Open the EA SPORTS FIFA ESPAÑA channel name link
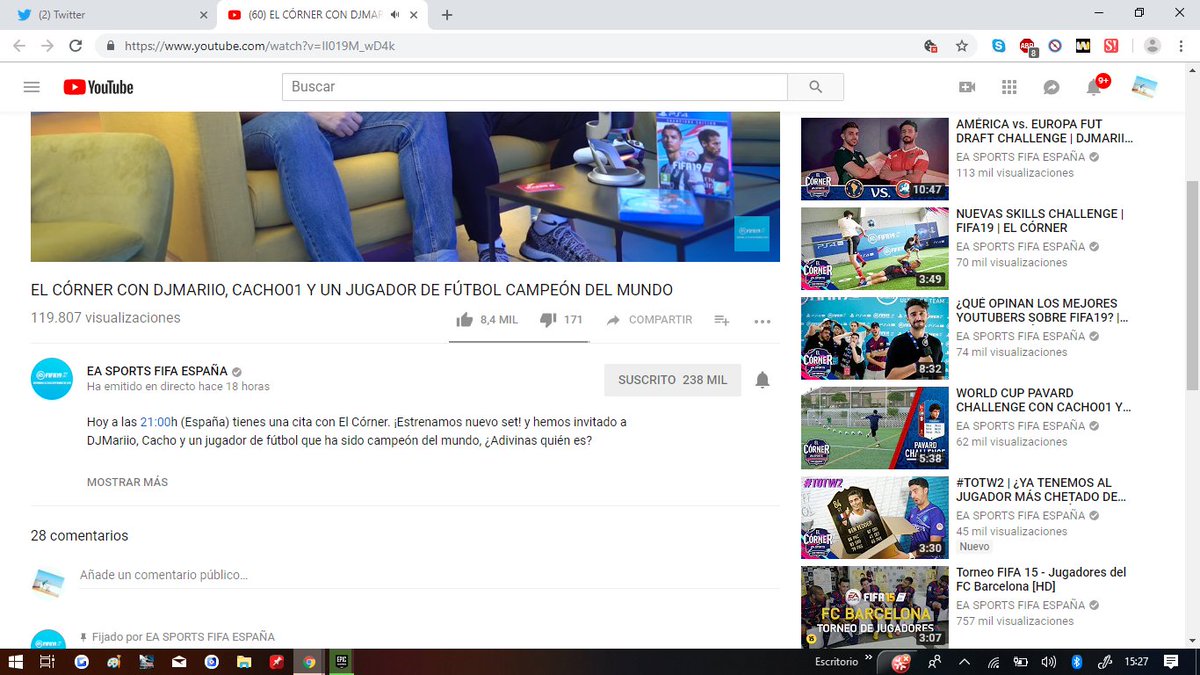The image size is (1200, 675). pos(157,370)
